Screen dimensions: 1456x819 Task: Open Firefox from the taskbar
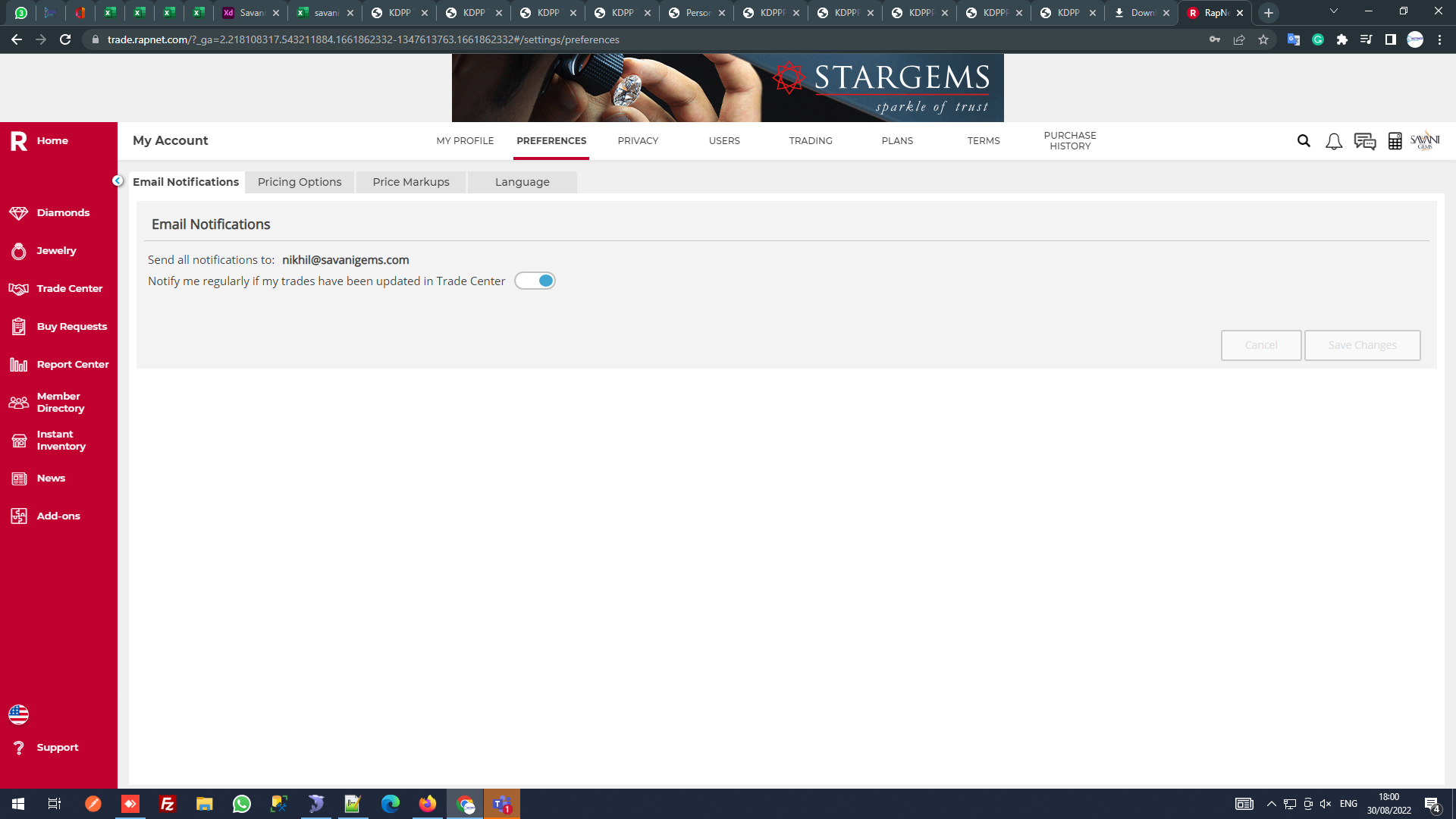point(428,804)
